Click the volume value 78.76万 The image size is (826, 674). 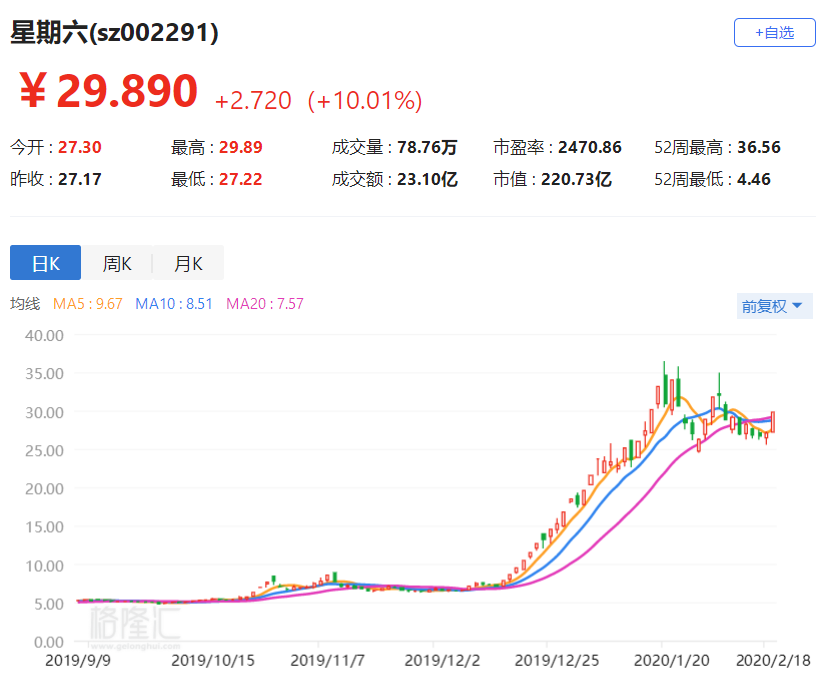point(427,147)
